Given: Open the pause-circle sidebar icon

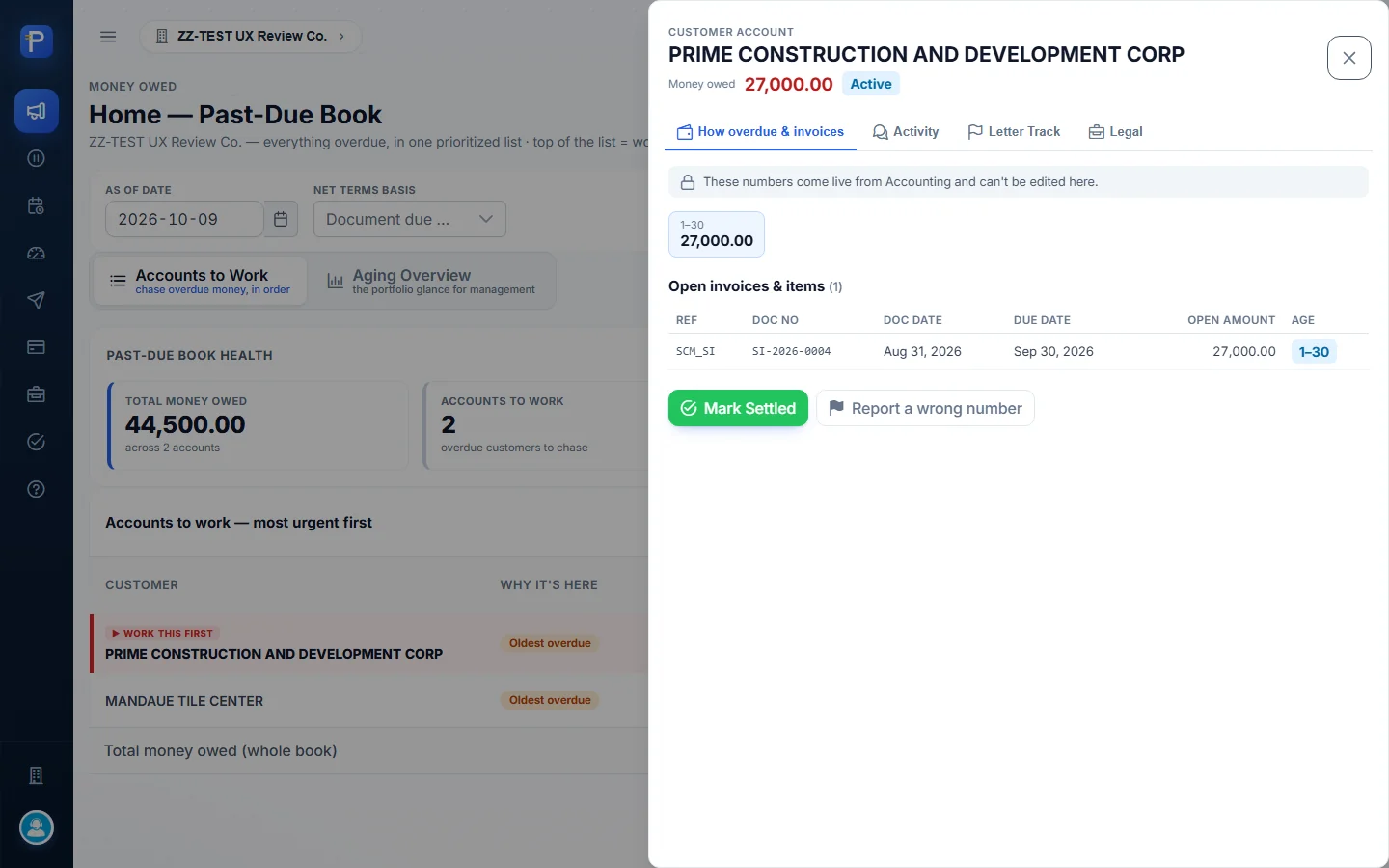Looking at the screenshot, I should (x=37, y=158).
